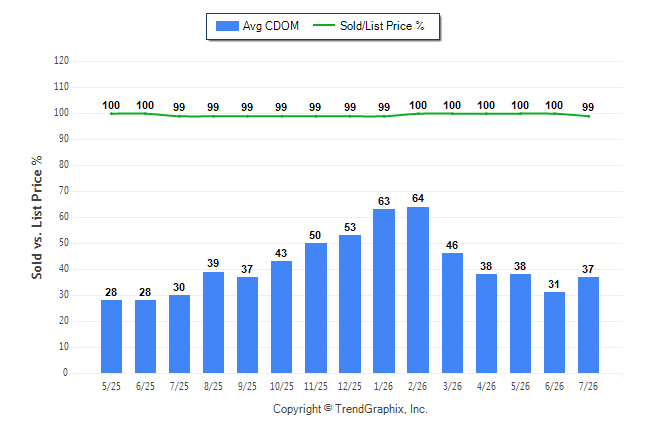Image resolution: width=646 pixels, height=434 pixels.
Task: Select the Avg CDOM legend label
Action: pyautogui.click(x=271, y=26)
